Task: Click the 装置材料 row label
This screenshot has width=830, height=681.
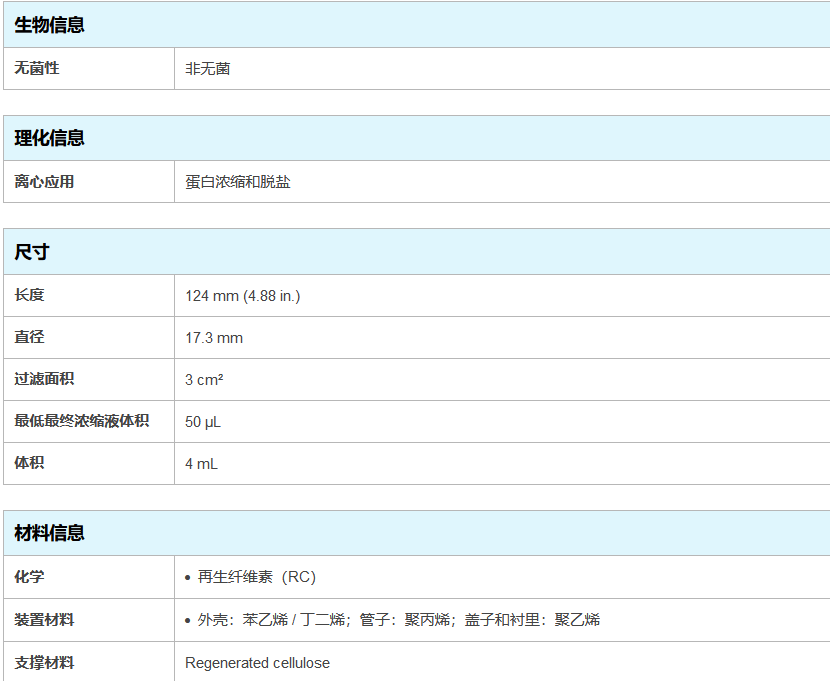Action: [44, 620]
